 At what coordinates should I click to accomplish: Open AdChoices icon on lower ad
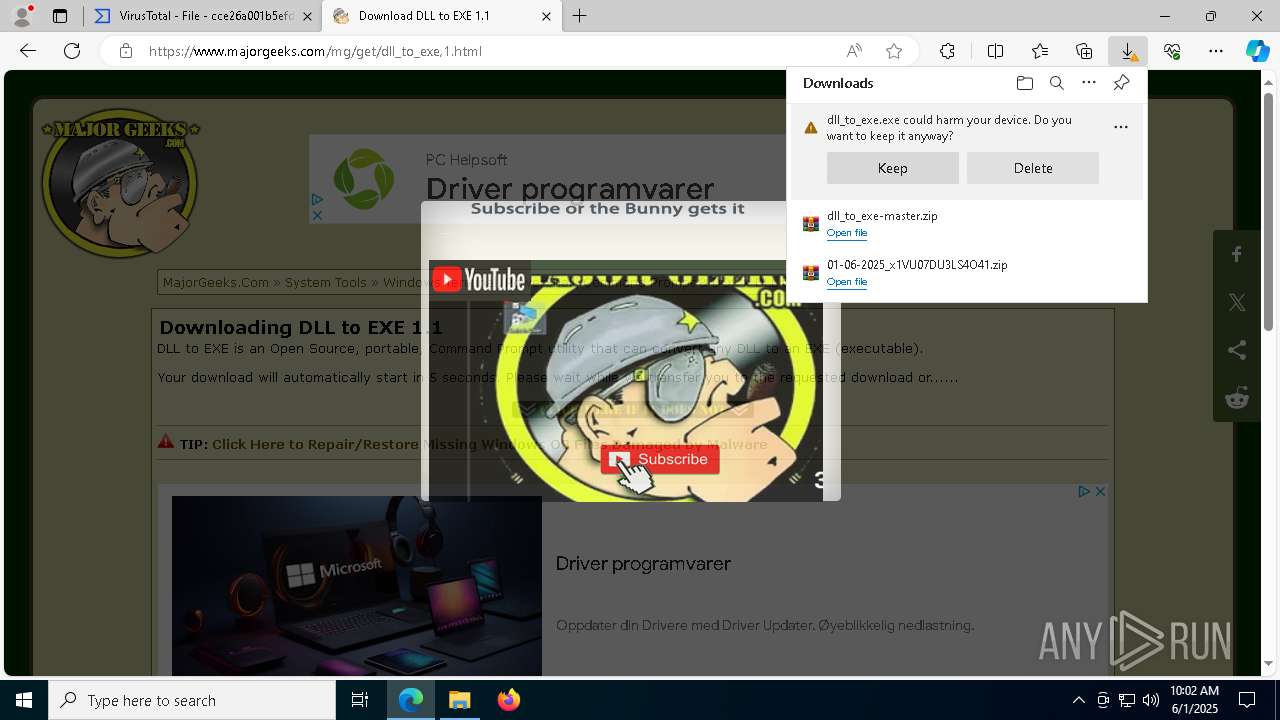(1084, 491)
